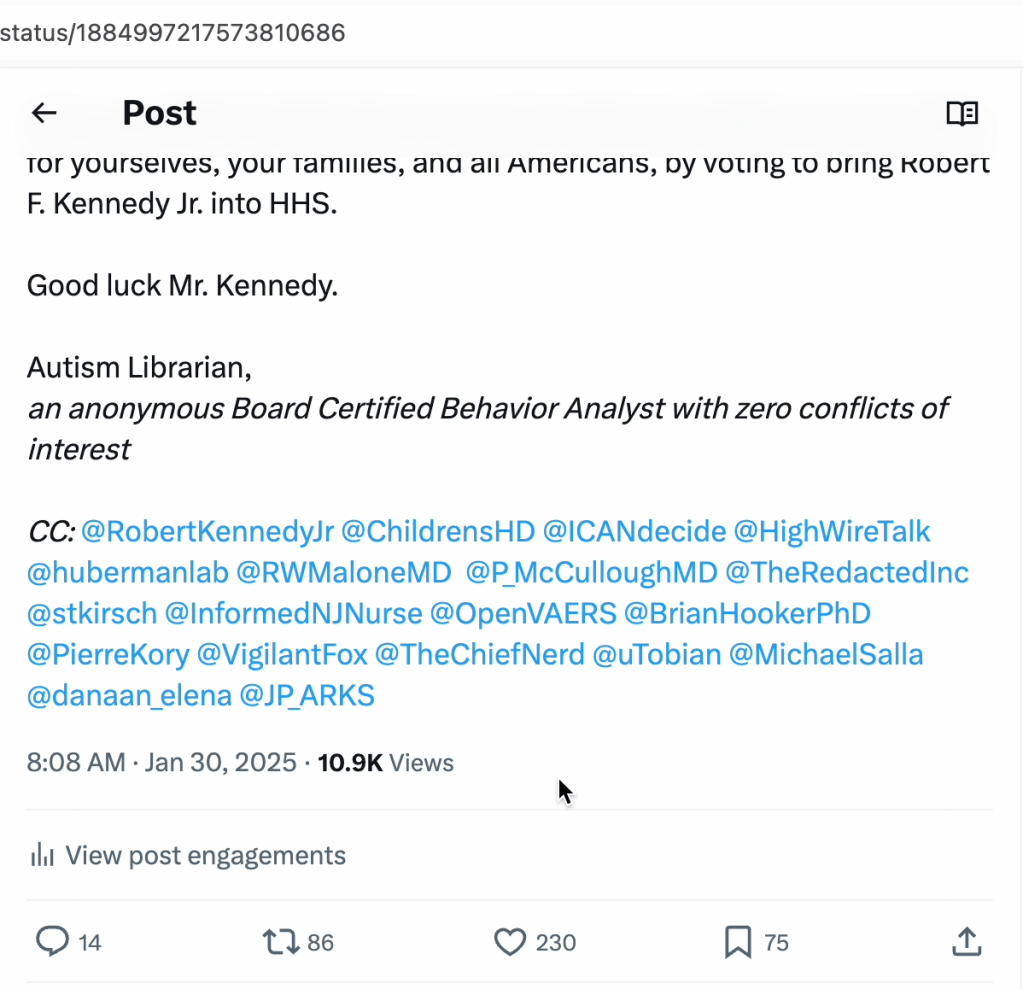Click the @RWMaloneMD mention

344,572
